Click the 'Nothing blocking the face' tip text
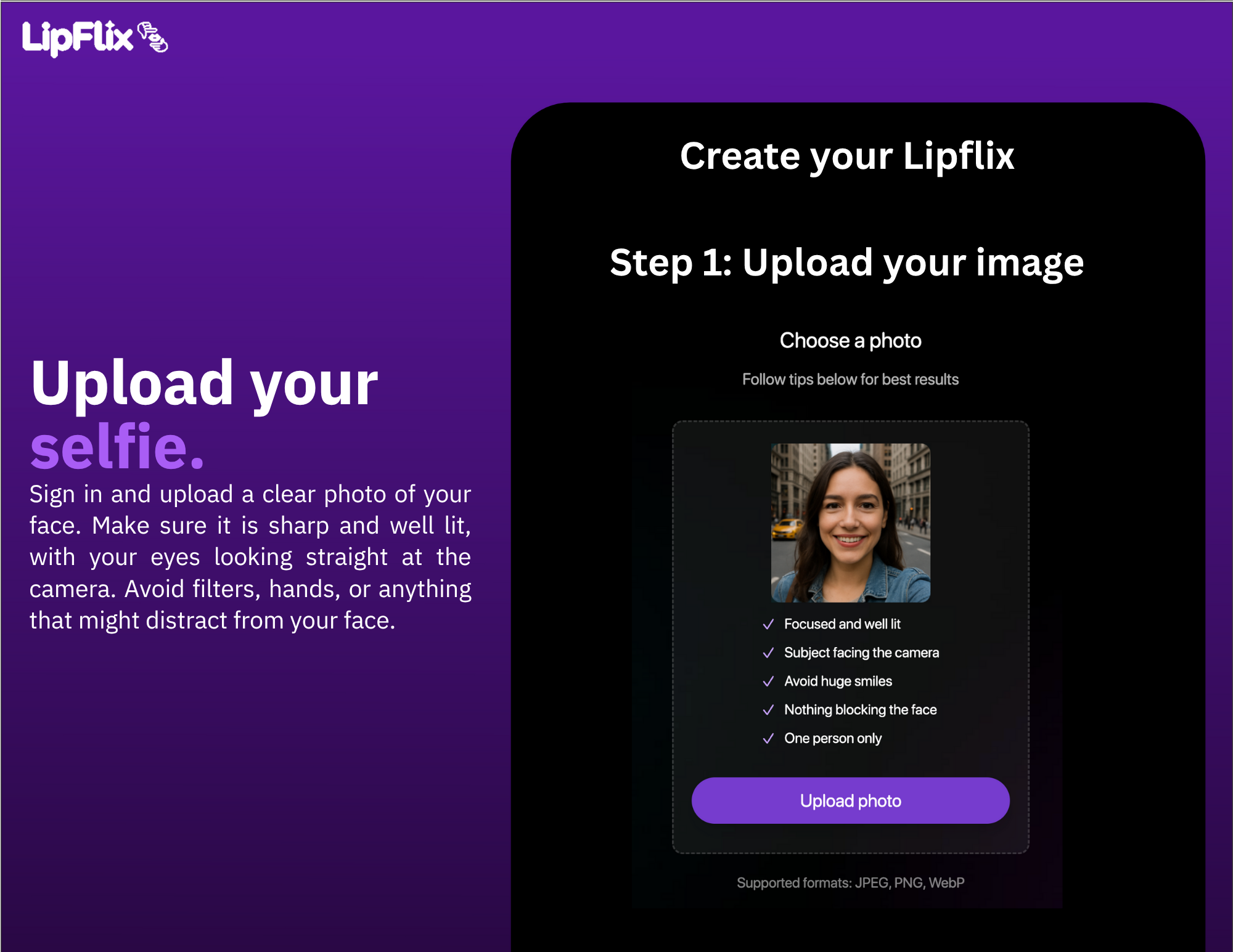Screen dimensions: 1233x952 (860, 710)
